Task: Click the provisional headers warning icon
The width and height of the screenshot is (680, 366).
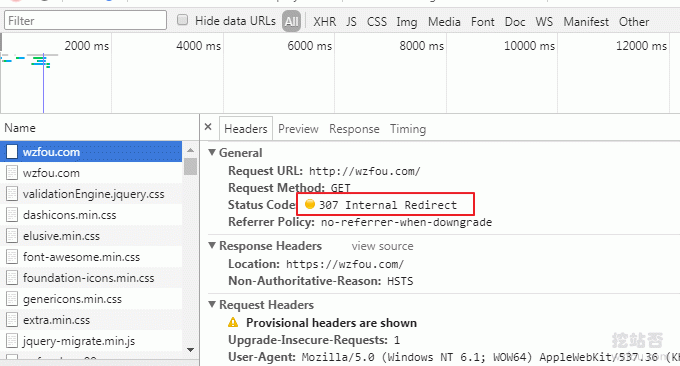Action: tap(233, 322)
